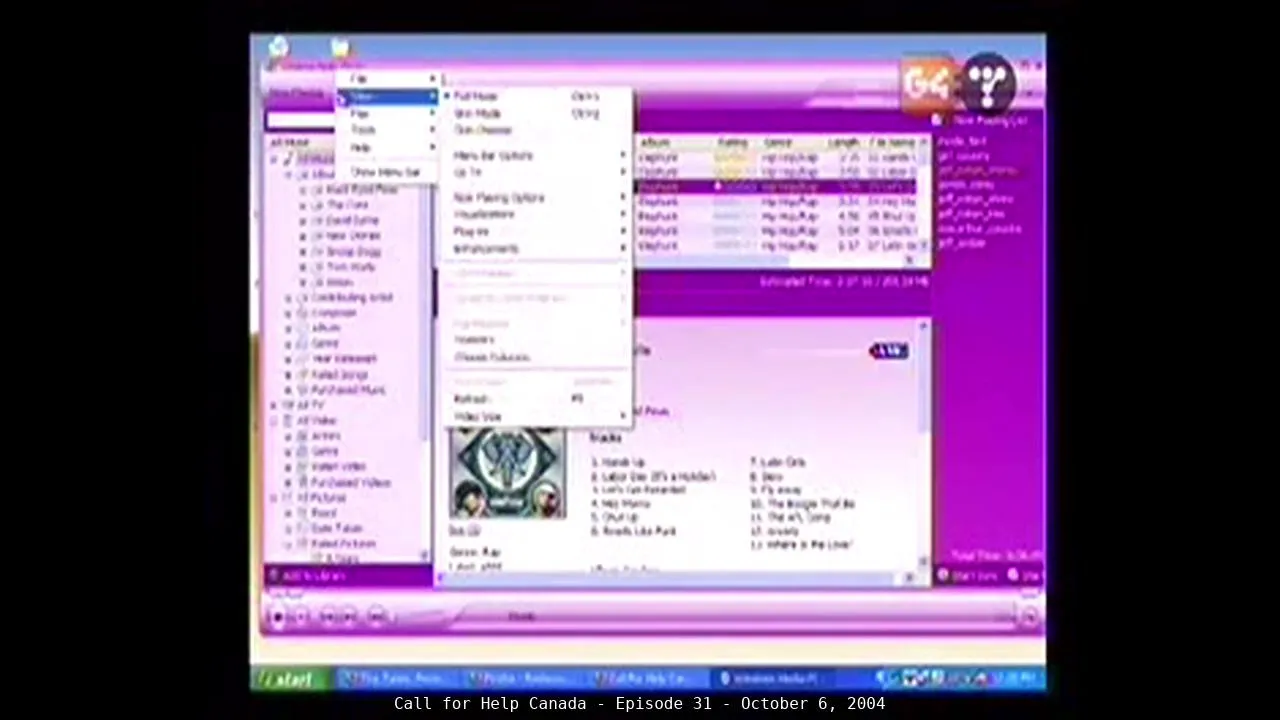This screenshot has width=1280, height=720.
Task: Click the library pane vertical scrollbar
Action: (425, 350)
